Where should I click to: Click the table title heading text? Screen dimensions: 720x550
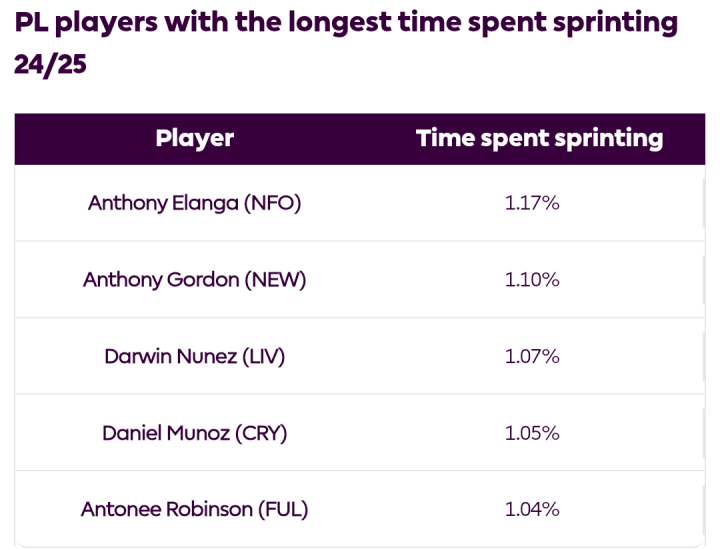346,43
